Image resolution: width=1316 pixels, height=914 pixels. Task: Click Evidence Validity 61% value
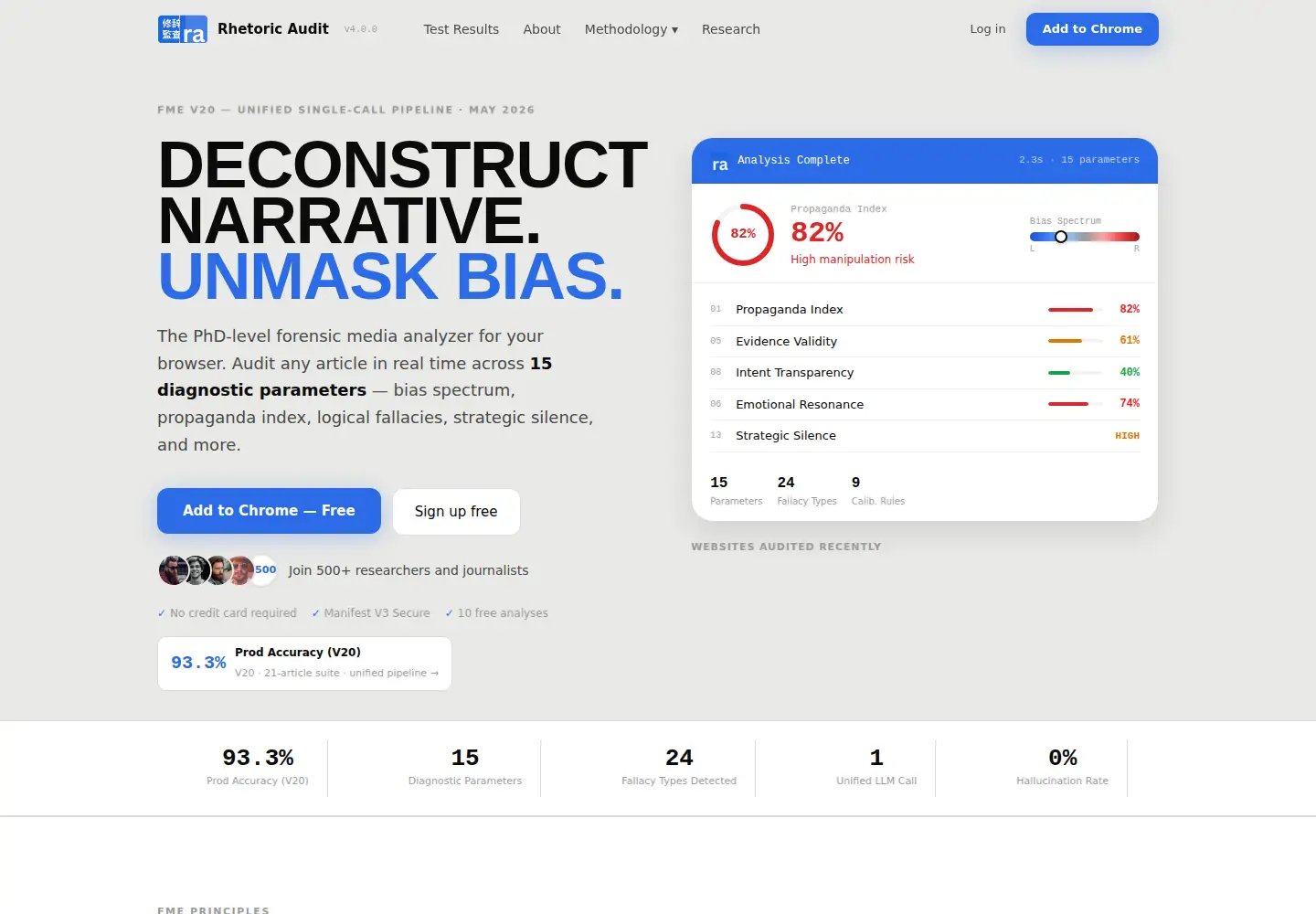1130,340
